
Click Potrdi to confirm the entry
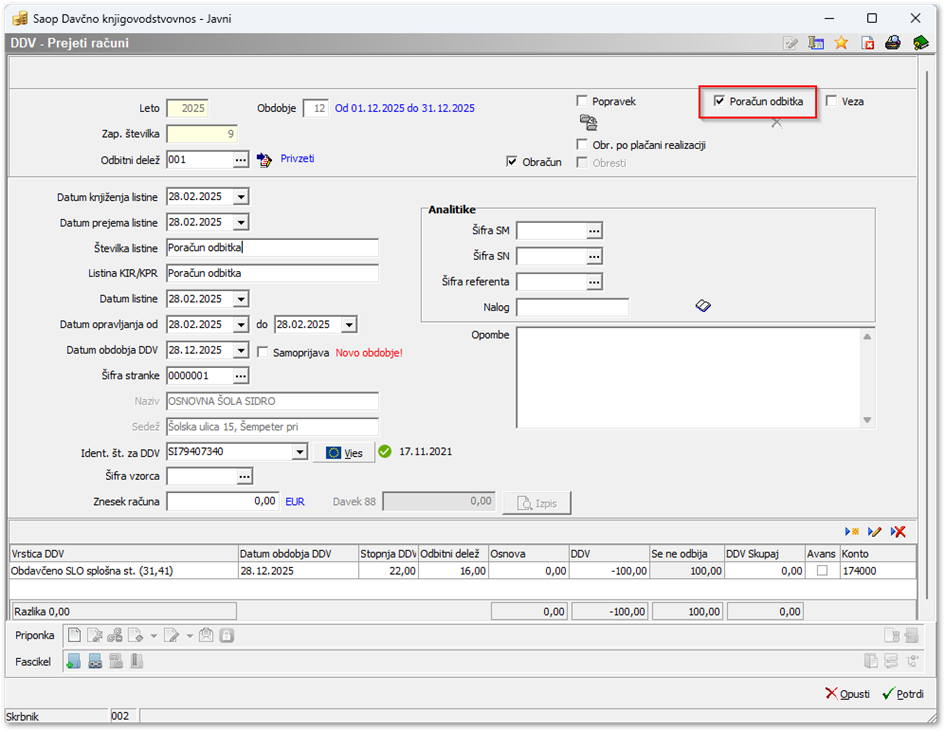point(902,694)
